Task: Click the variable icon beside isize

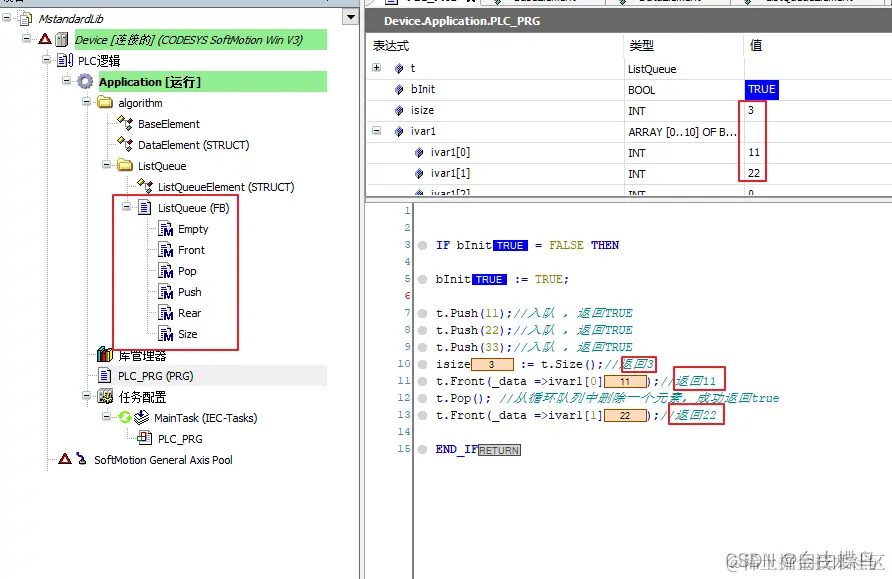Action: [399, 110]
